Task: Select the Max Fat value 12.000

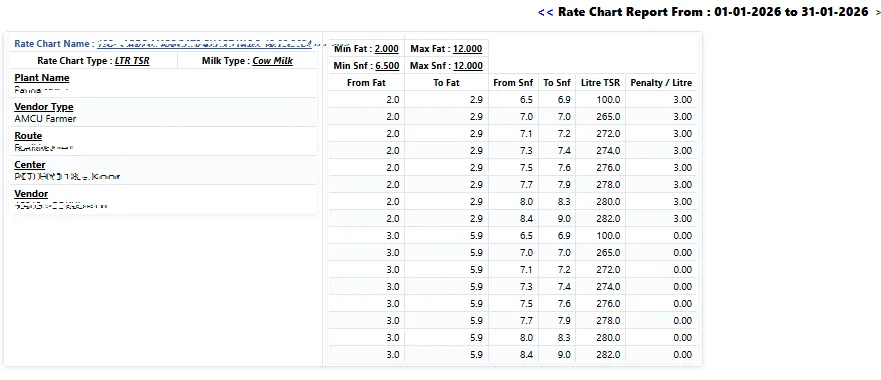Action: pos(468,49)
